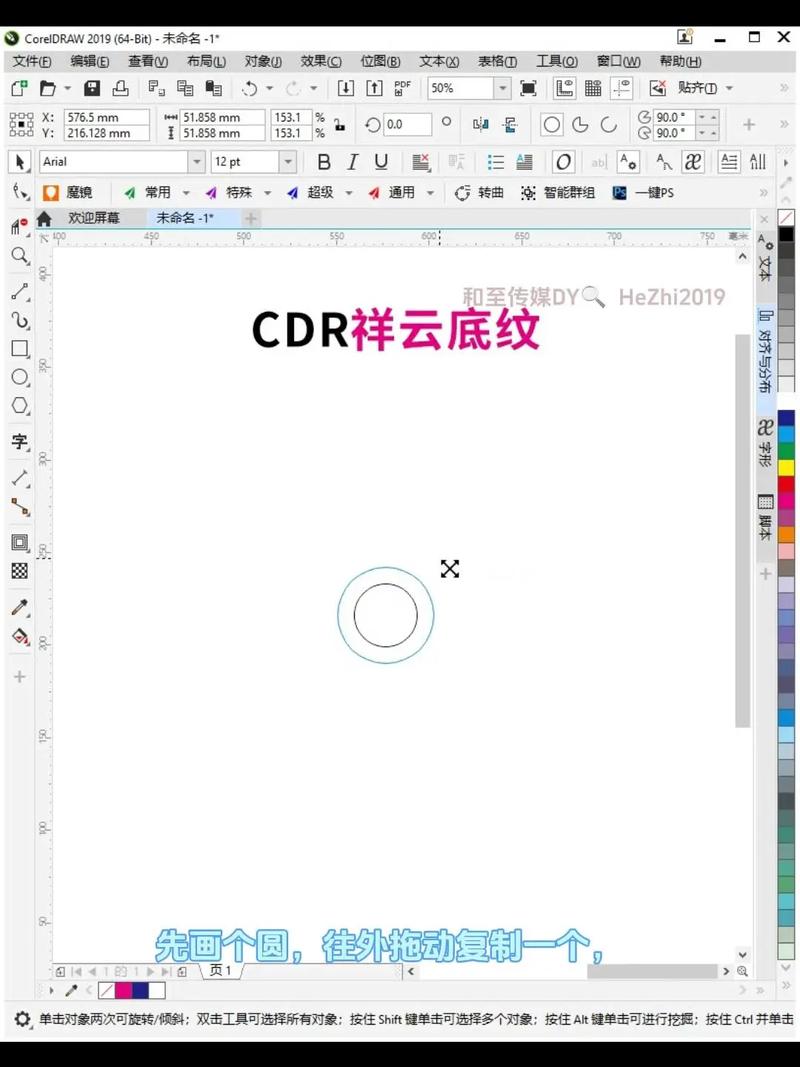Select the Color Eyedropper tool
This screenshot has height=1067, width=800.
(x=20, y=607)
